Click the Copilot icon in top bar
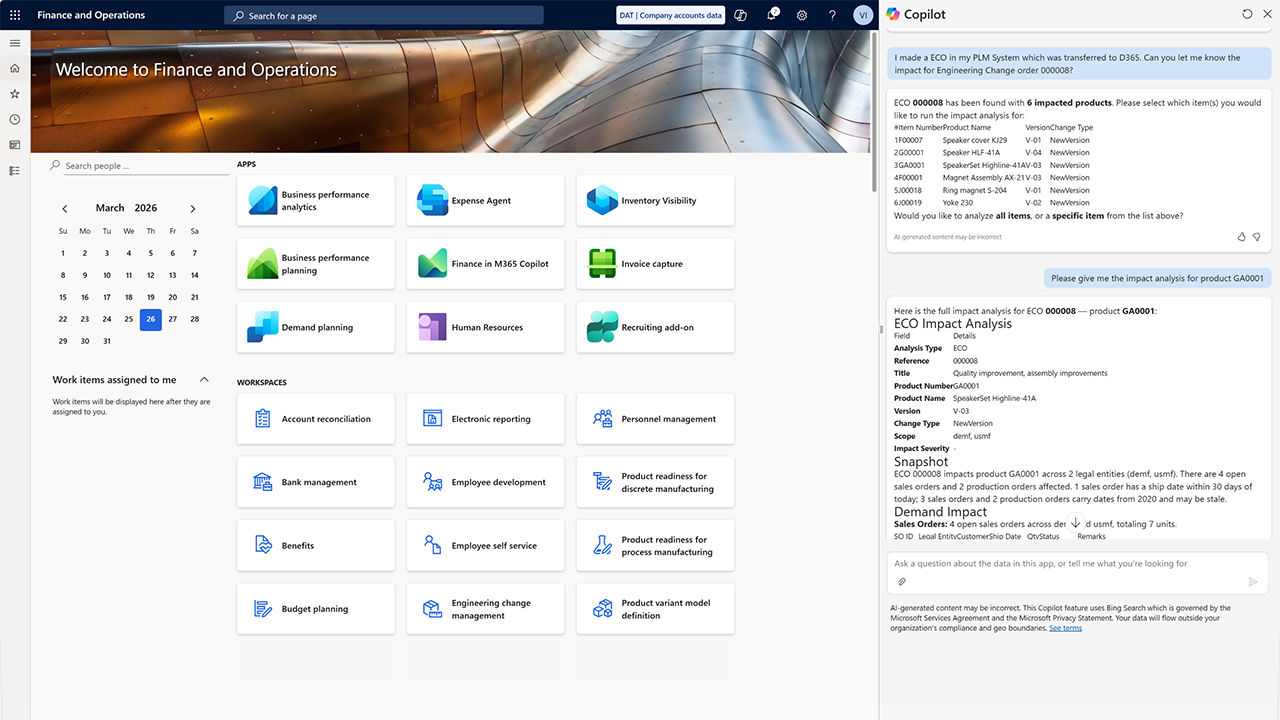The image size is (1280, 720). tap(741, 15)
